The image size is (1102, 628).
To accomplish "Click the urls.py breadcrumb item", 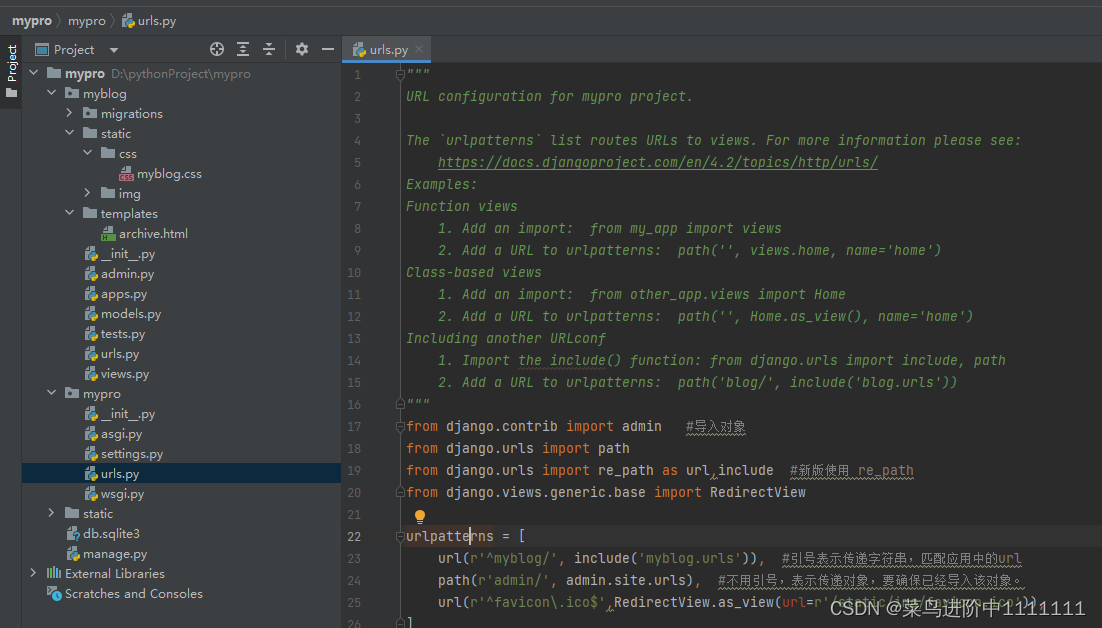I will 149,21.
